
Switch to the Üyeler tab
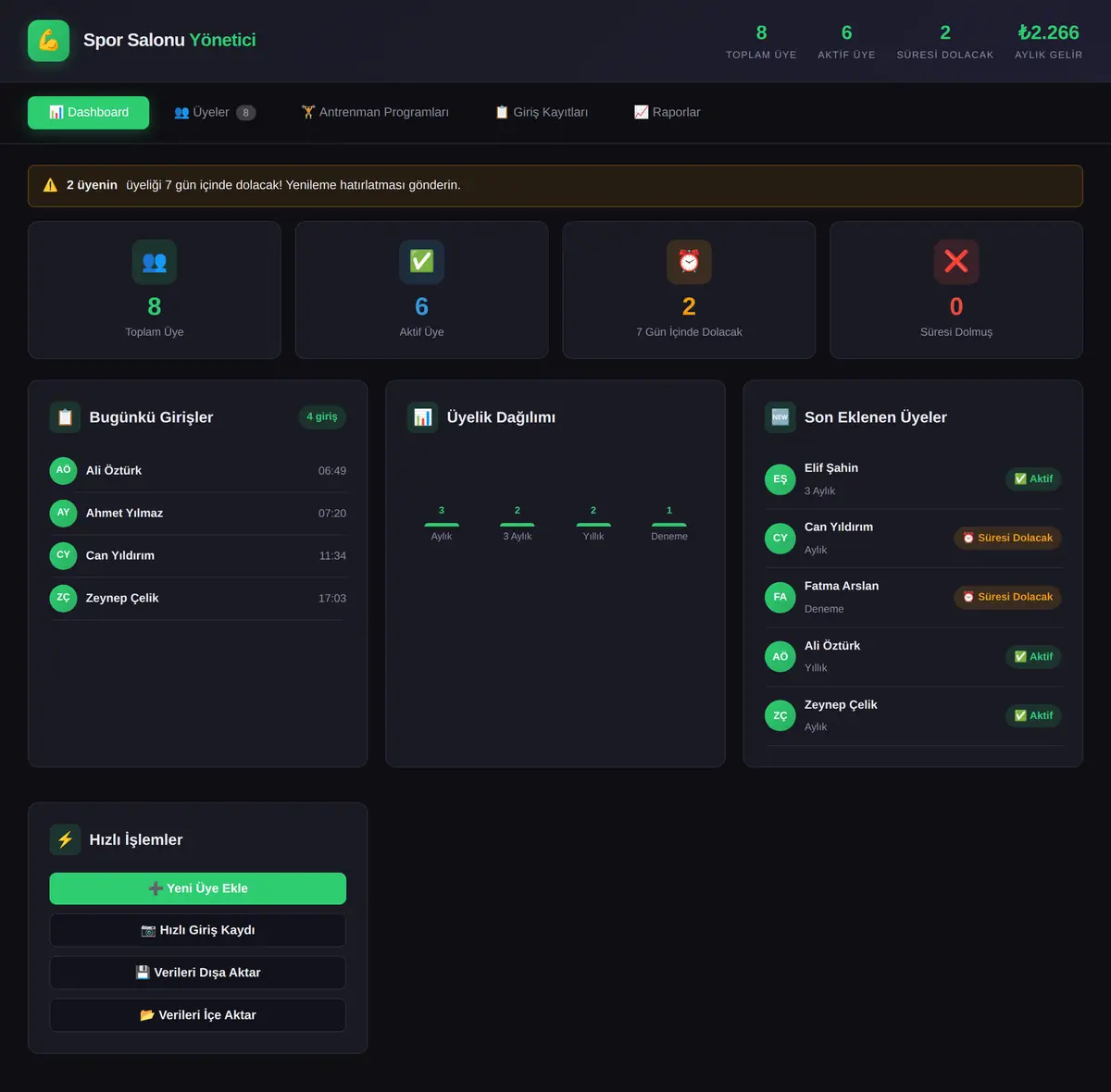pyautogui.click(x=215, y=112)
